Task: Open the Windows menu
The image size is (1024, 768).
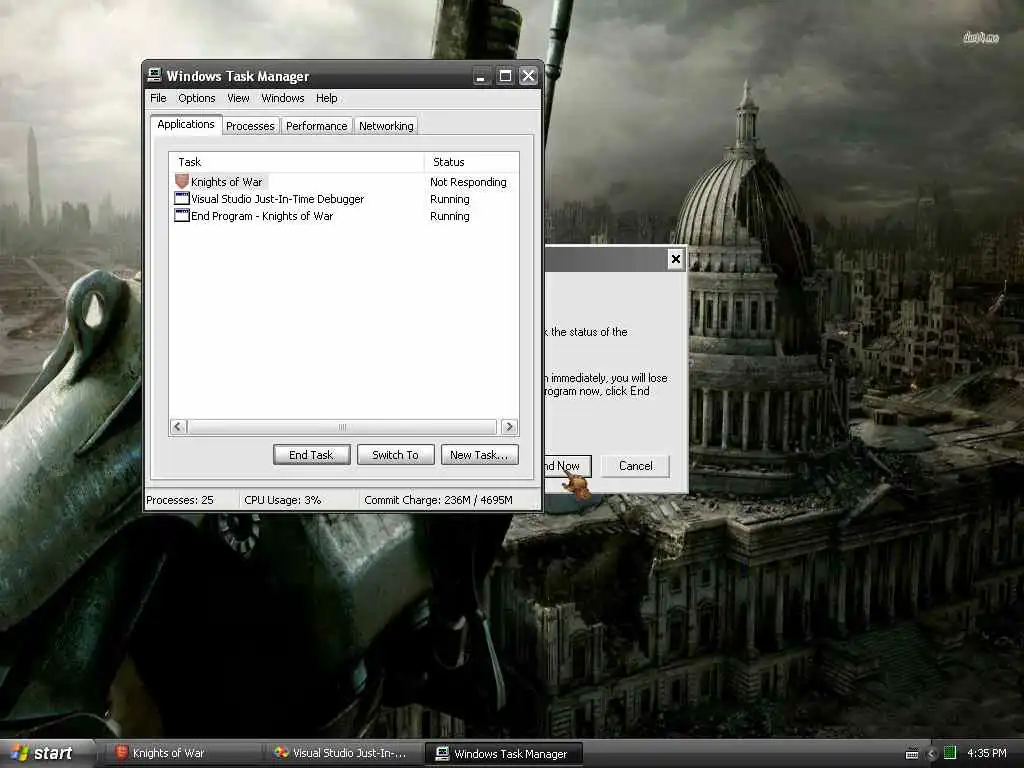Action: pos(283,98)
